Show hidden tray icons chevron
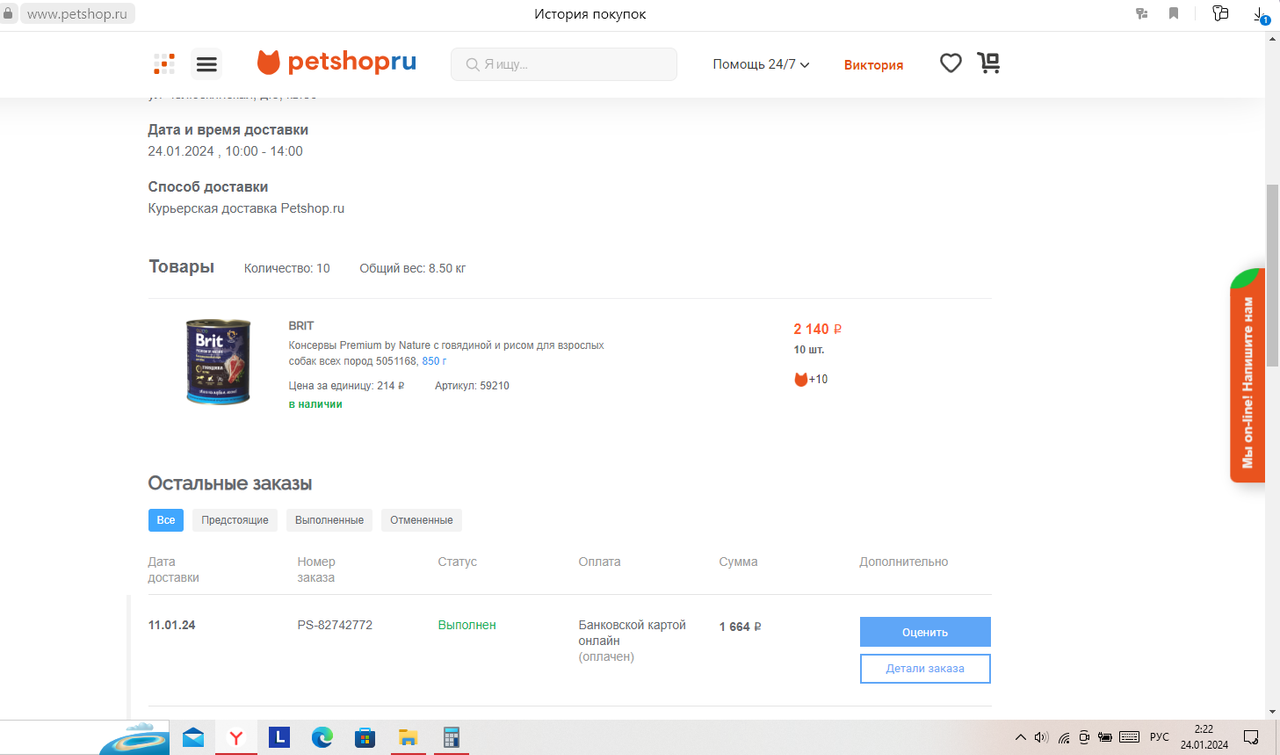The width and height of the screenshot is (1280, 755). coord(1020,738)
